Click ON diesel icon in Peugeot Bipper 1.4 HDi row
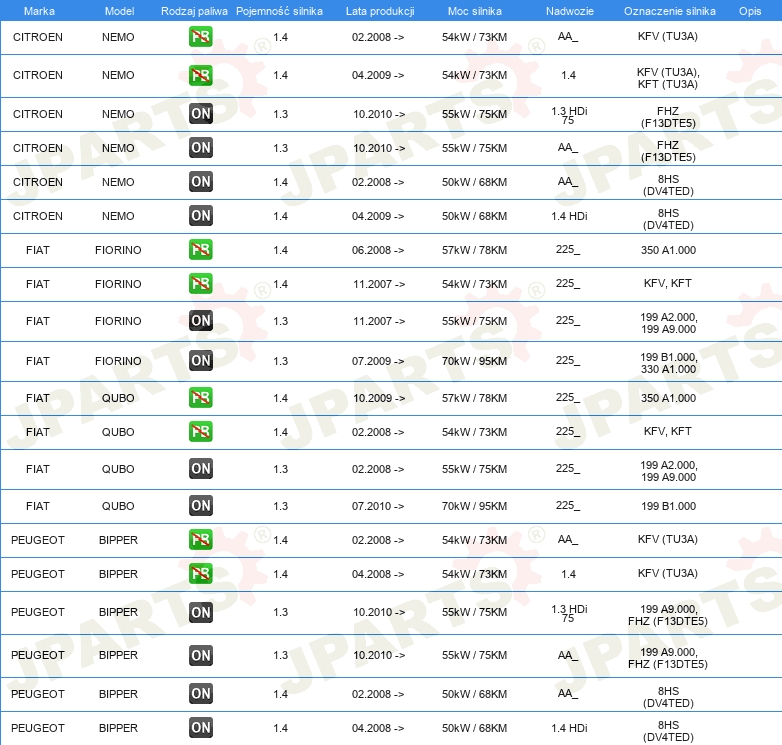 (x=200, y=728)
